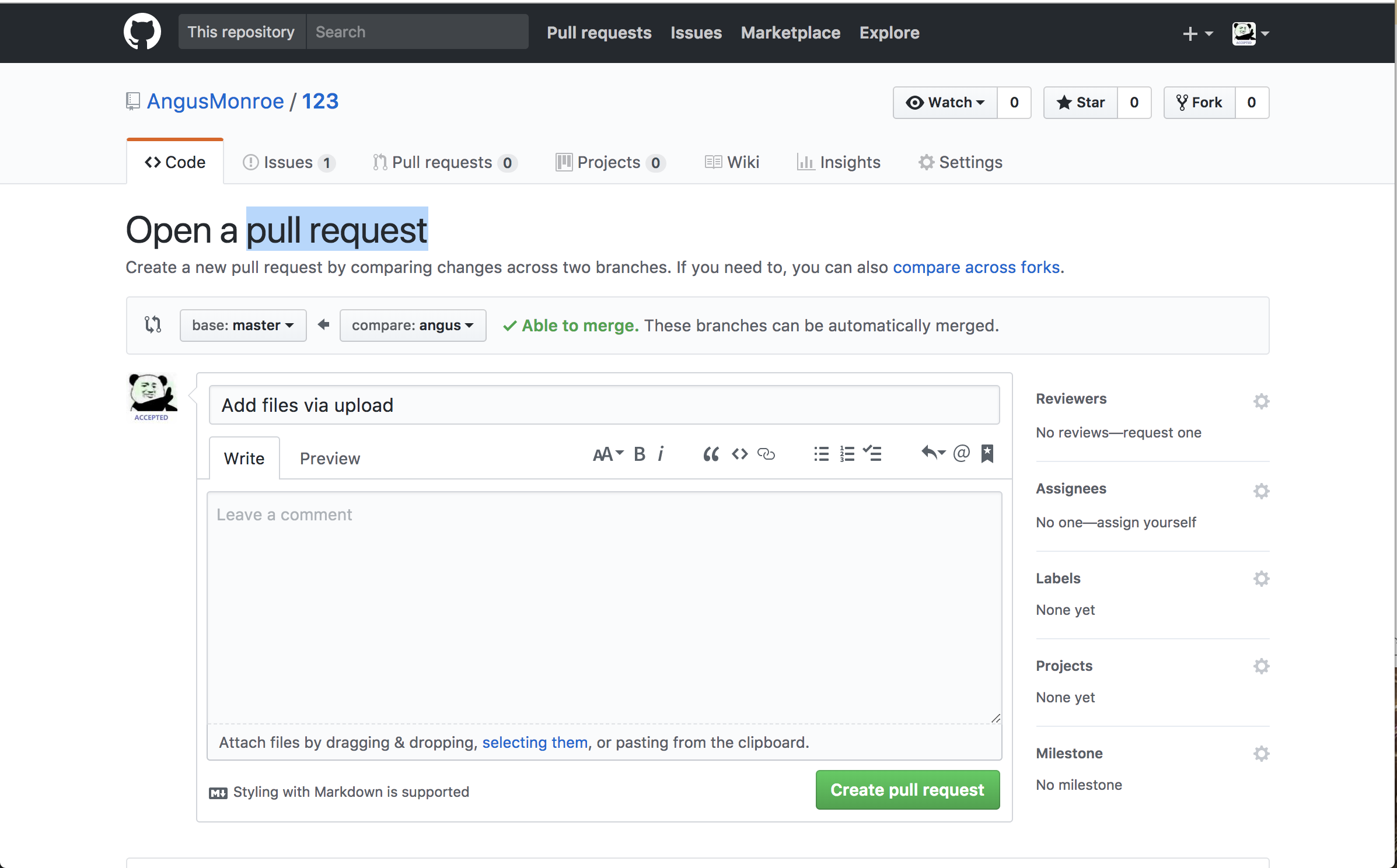Insert a link

pyautogui.click(x=766, y=454)
